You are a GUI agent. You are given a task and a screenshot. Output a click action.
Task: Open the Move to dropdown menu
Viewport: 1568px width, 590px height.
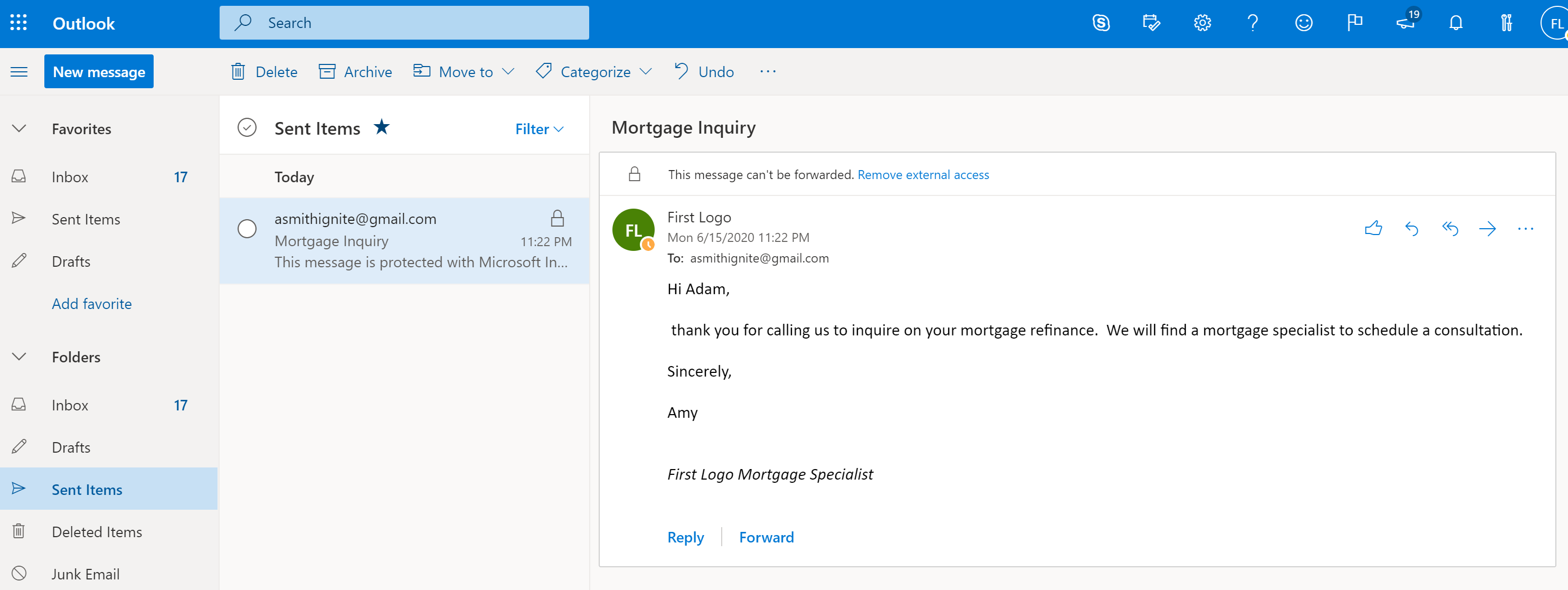click(x=508, y=71)
